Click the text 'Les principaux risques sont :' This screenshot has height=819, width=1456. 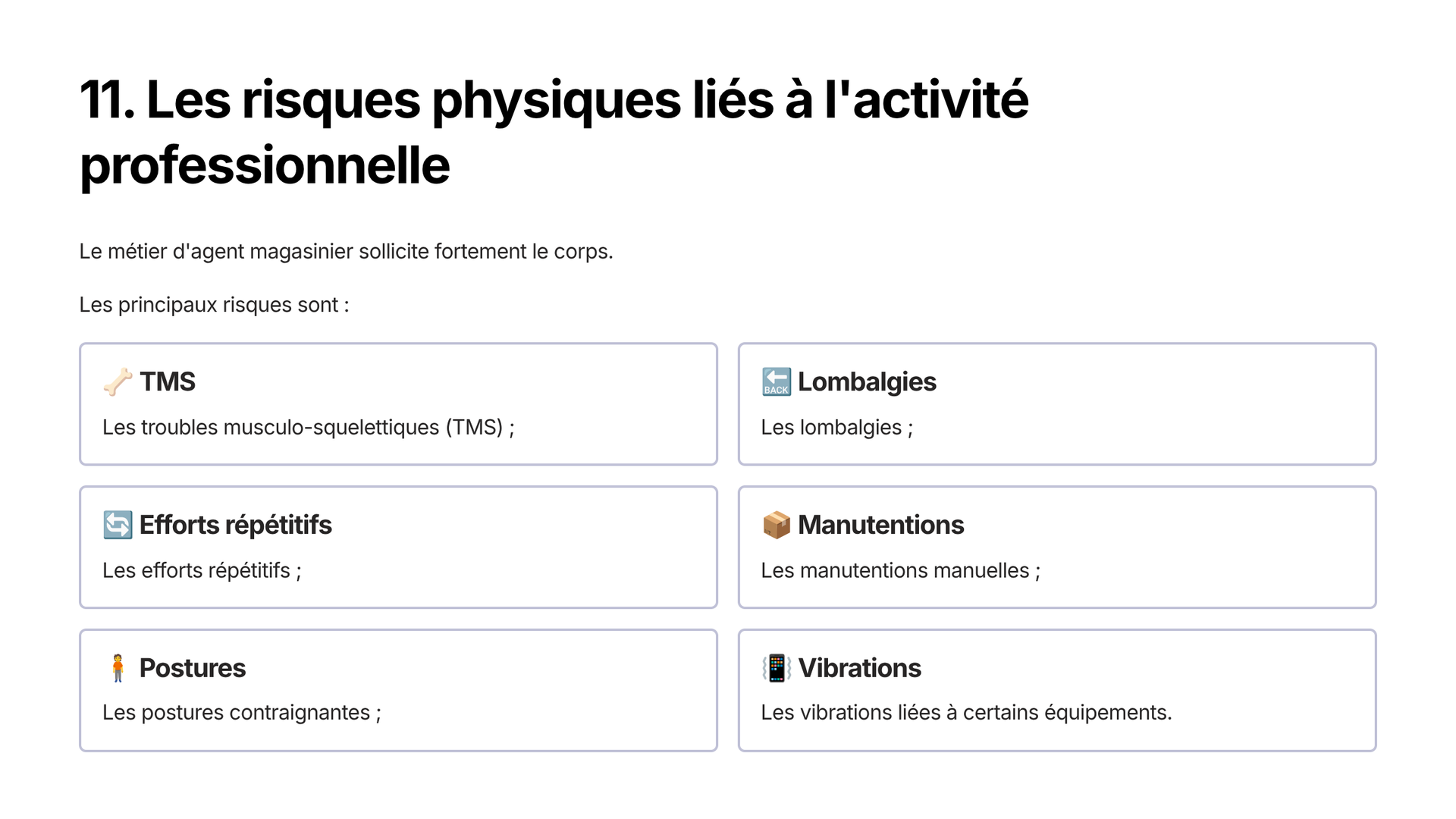click(215, 305)
